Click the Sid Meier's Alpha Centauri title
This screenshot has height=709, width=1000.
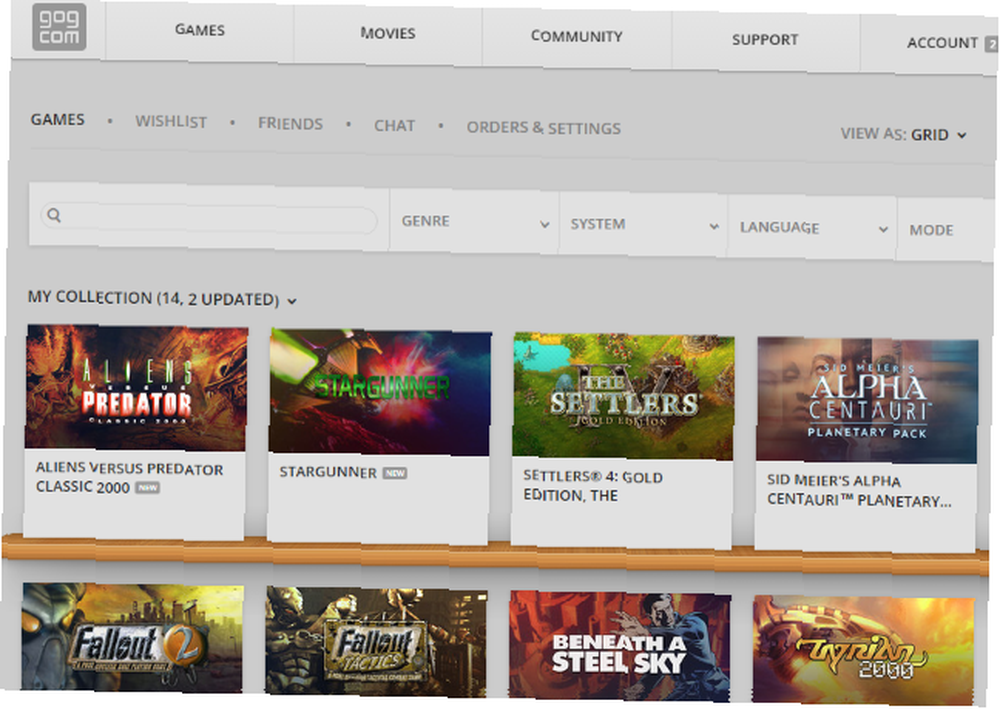[x=859, y=490]
